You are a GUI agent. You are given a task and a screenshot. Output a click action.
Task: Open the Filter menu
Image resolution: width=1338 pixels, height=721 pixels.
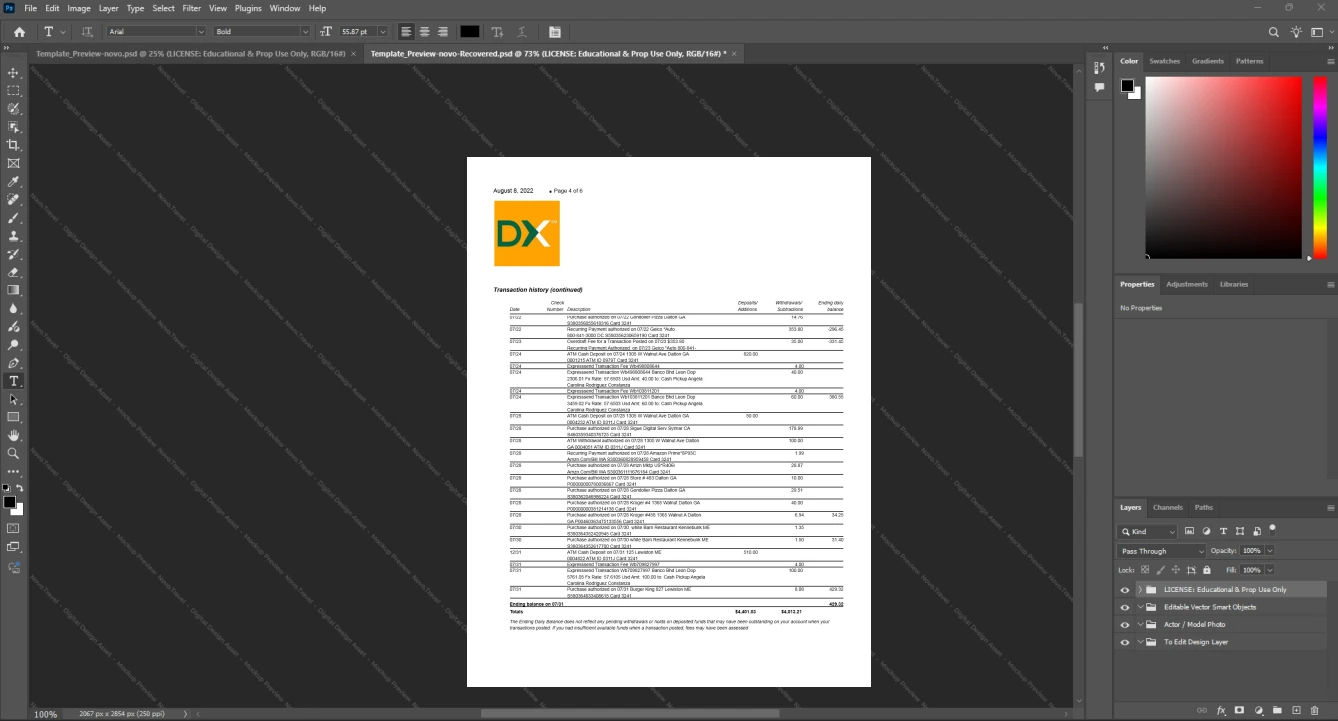191,8
